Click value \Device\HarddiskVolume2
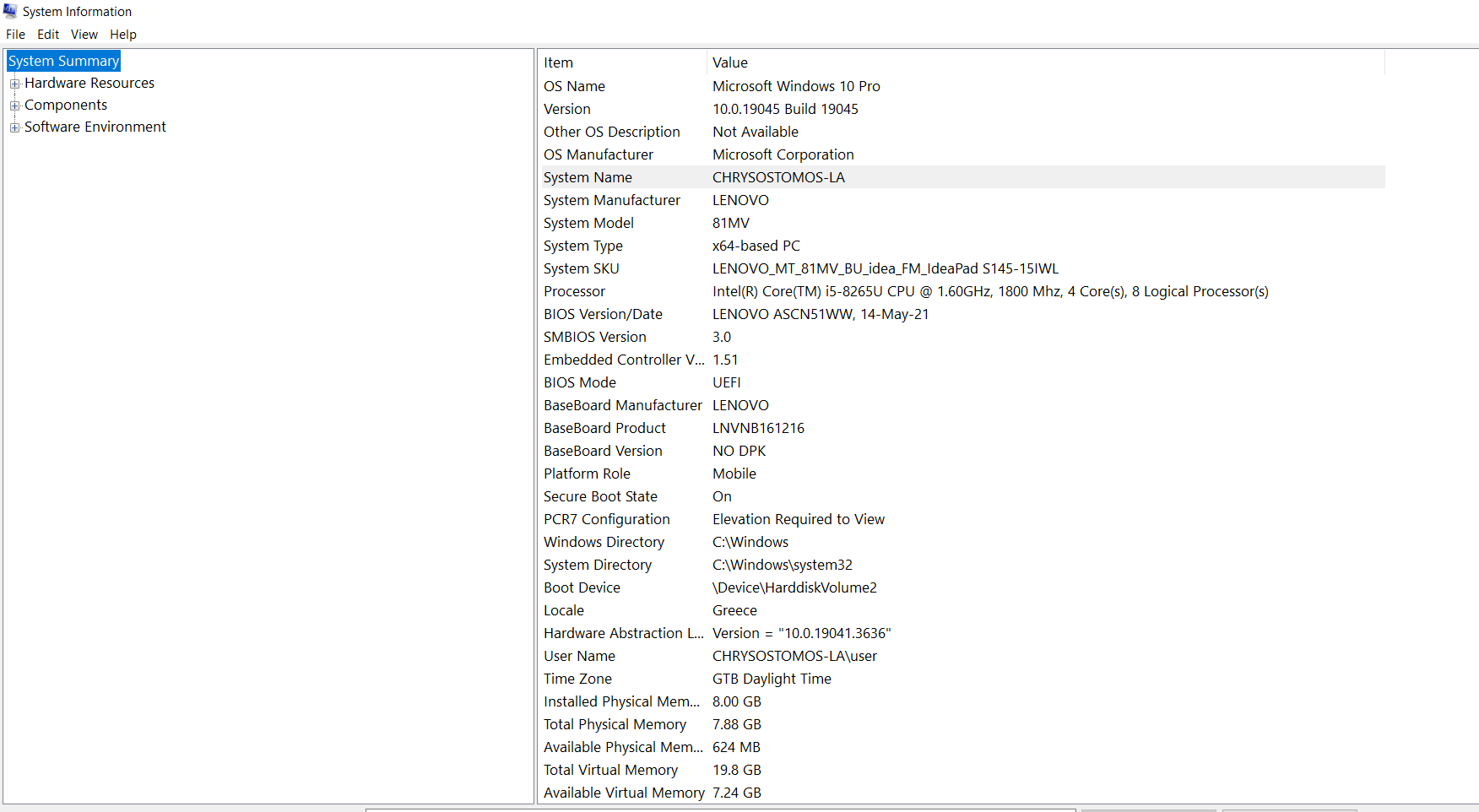The width and height of the screenshot is (1479, 812). point(794,587)
